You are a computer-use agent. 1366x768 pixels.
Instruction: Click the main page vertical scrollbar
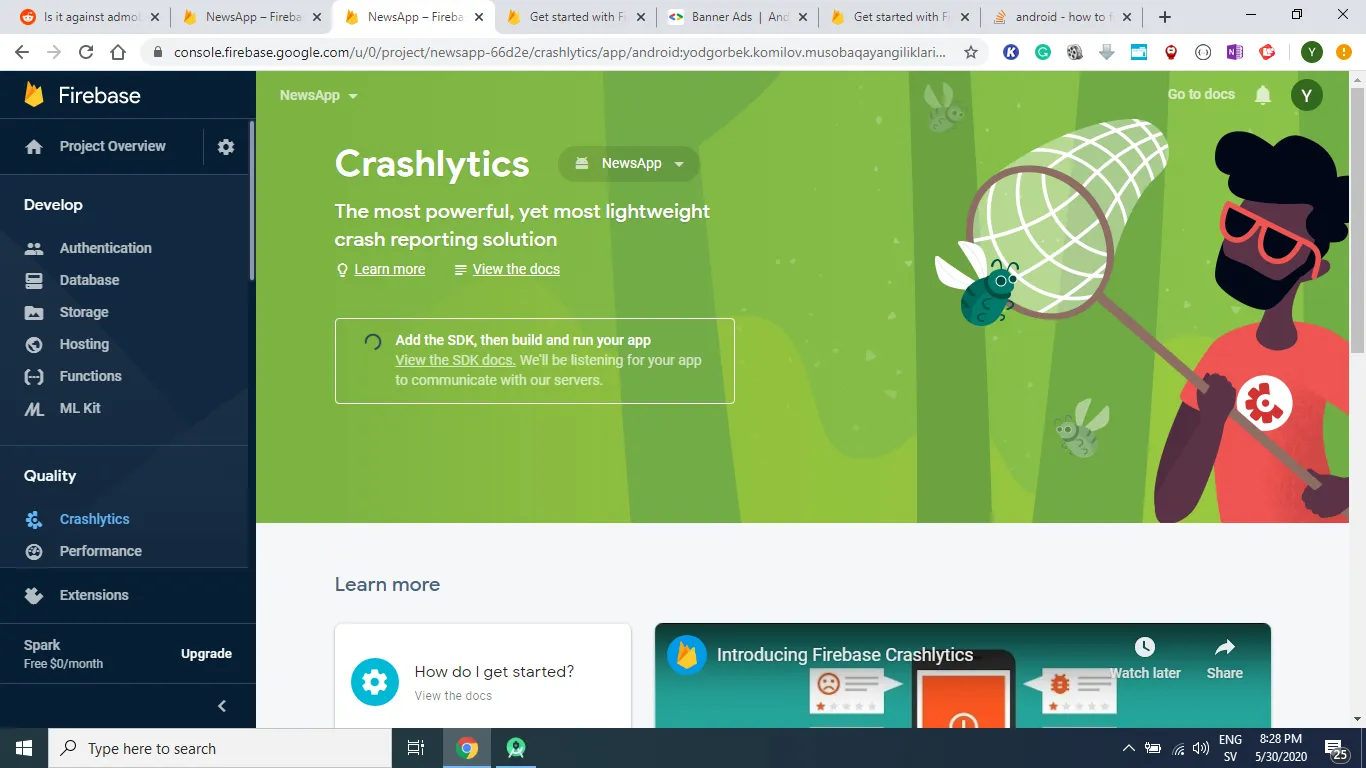1357,220
